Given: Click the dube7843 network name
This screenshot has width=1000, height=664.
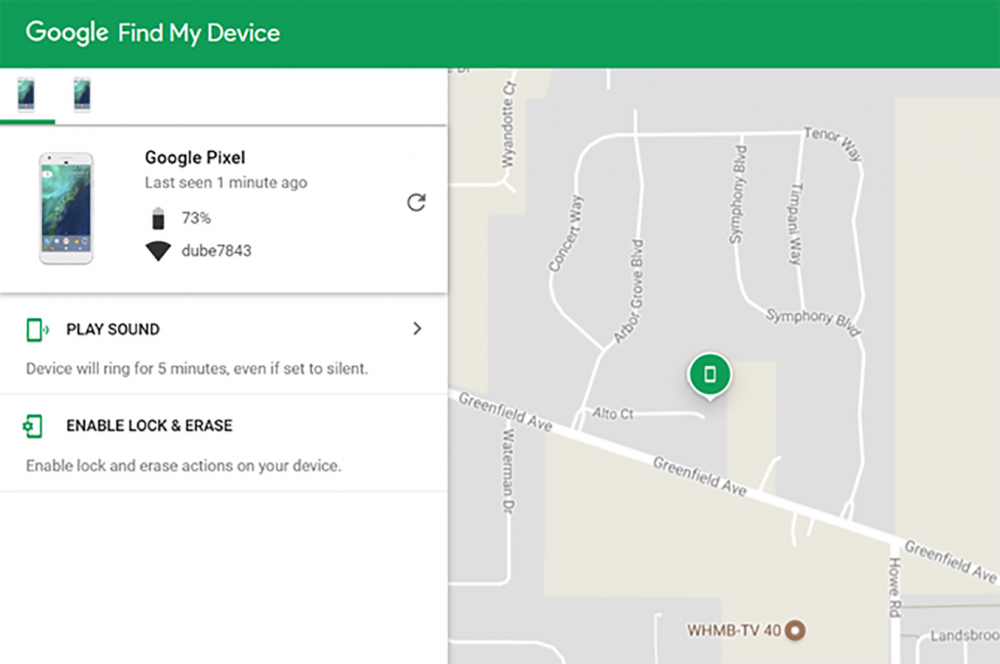Looking at the screenshot, I should [216, 251].
